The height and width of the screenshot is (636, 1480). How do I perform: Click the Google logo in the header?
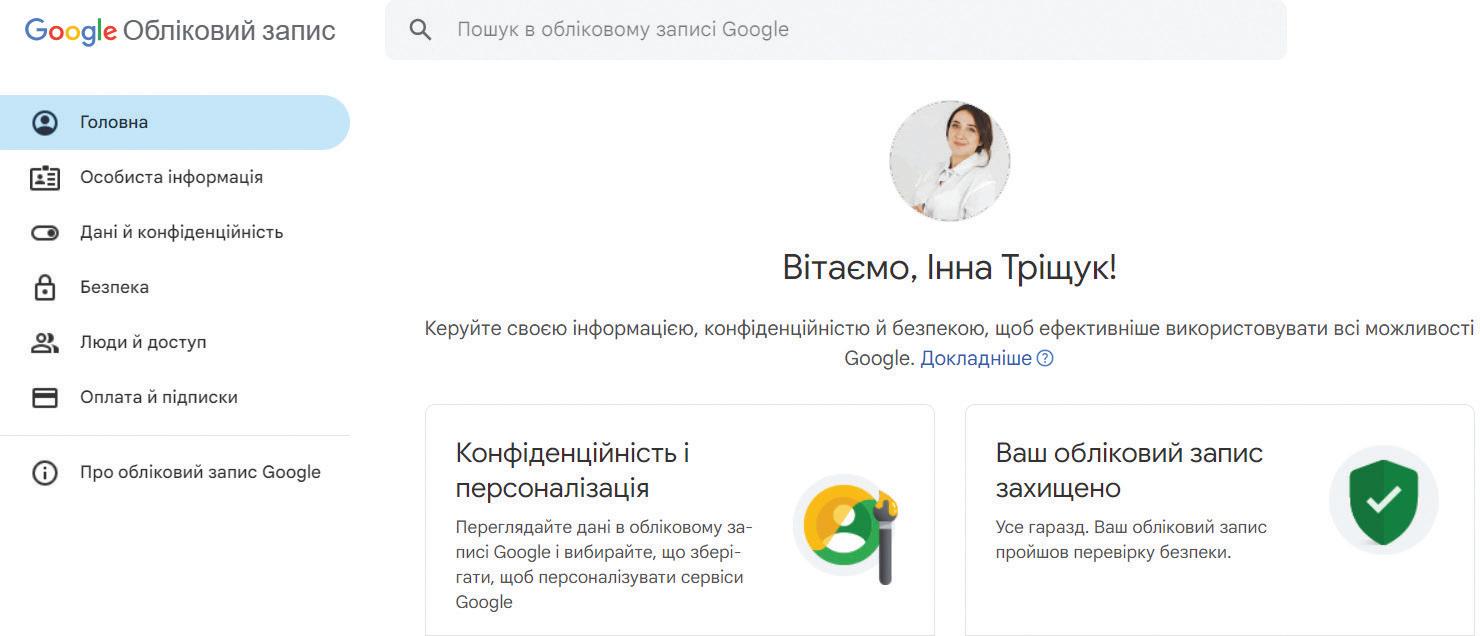[70, 31]
